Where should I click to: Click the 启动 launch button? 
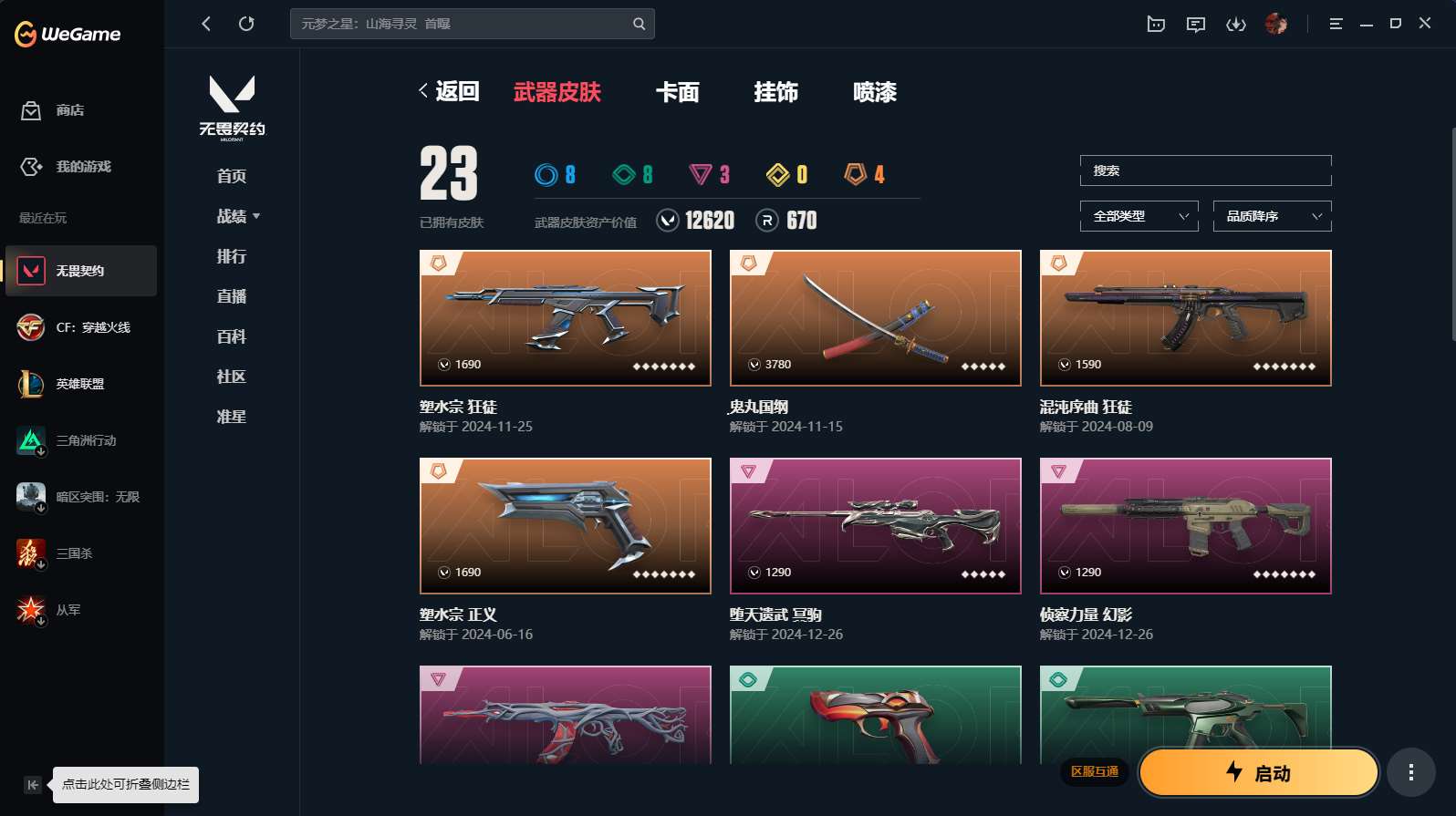(1258, 773)
